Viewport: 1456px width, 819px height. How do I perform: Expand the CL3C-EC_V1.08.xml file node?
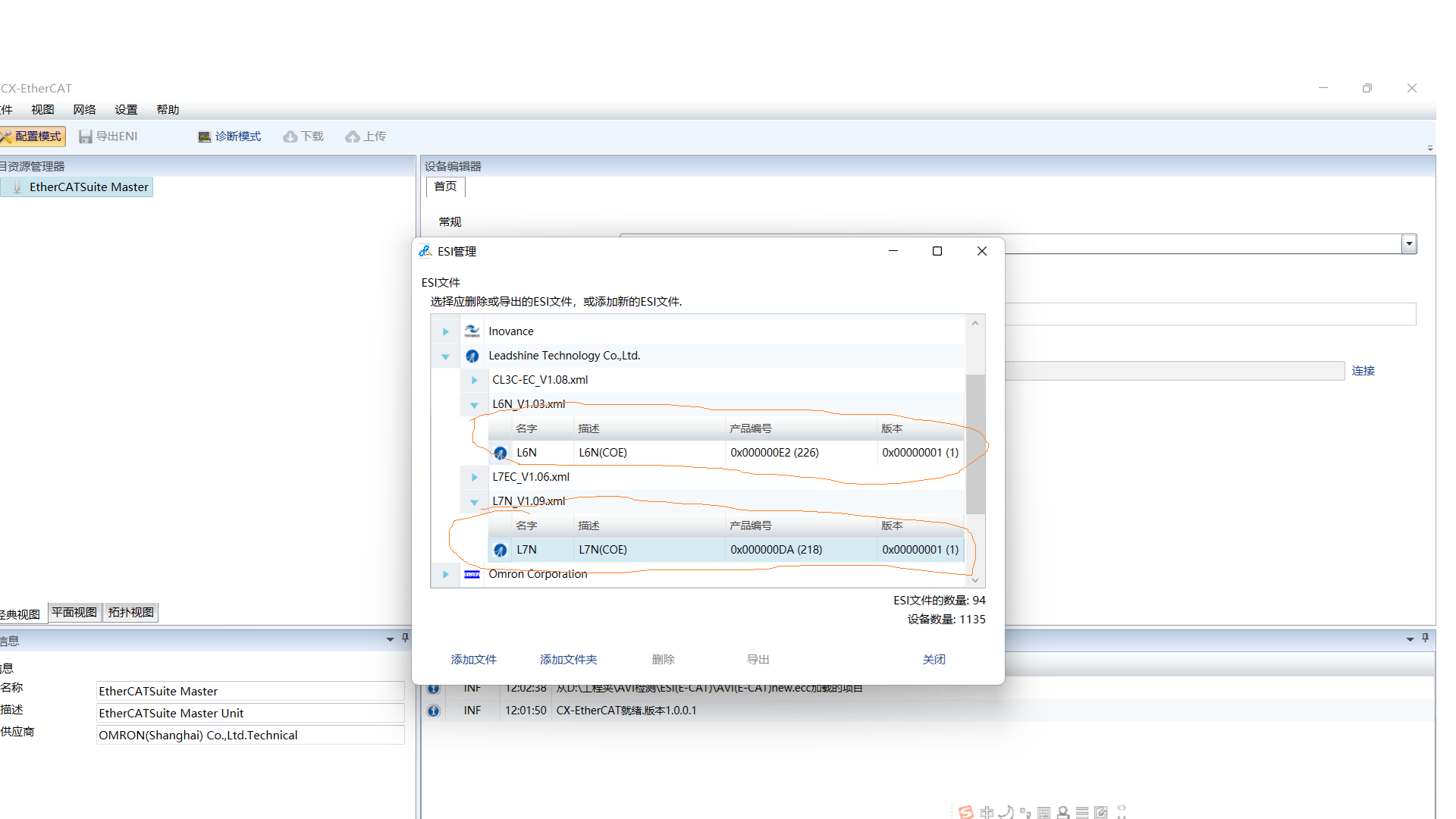click(475, 380)
